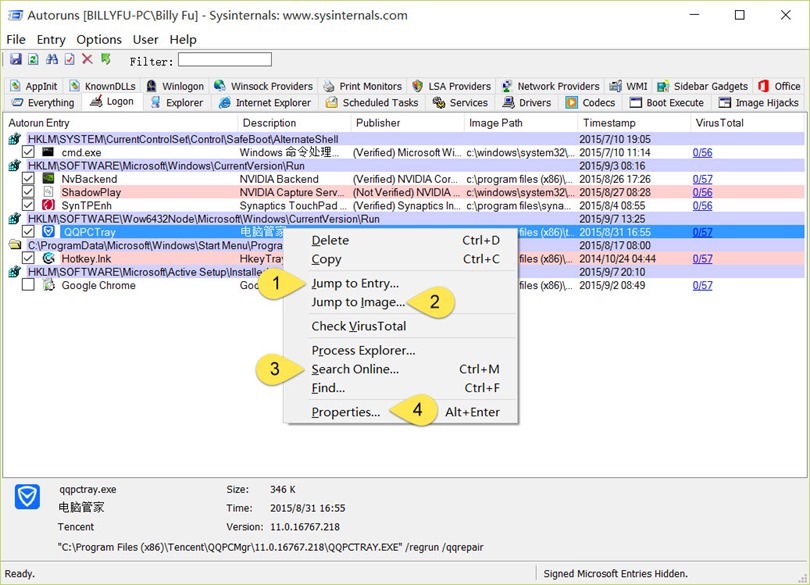The image size is (810, 585).
Task: Choose Process Explorer... menu item
Action: coord(401,350)
